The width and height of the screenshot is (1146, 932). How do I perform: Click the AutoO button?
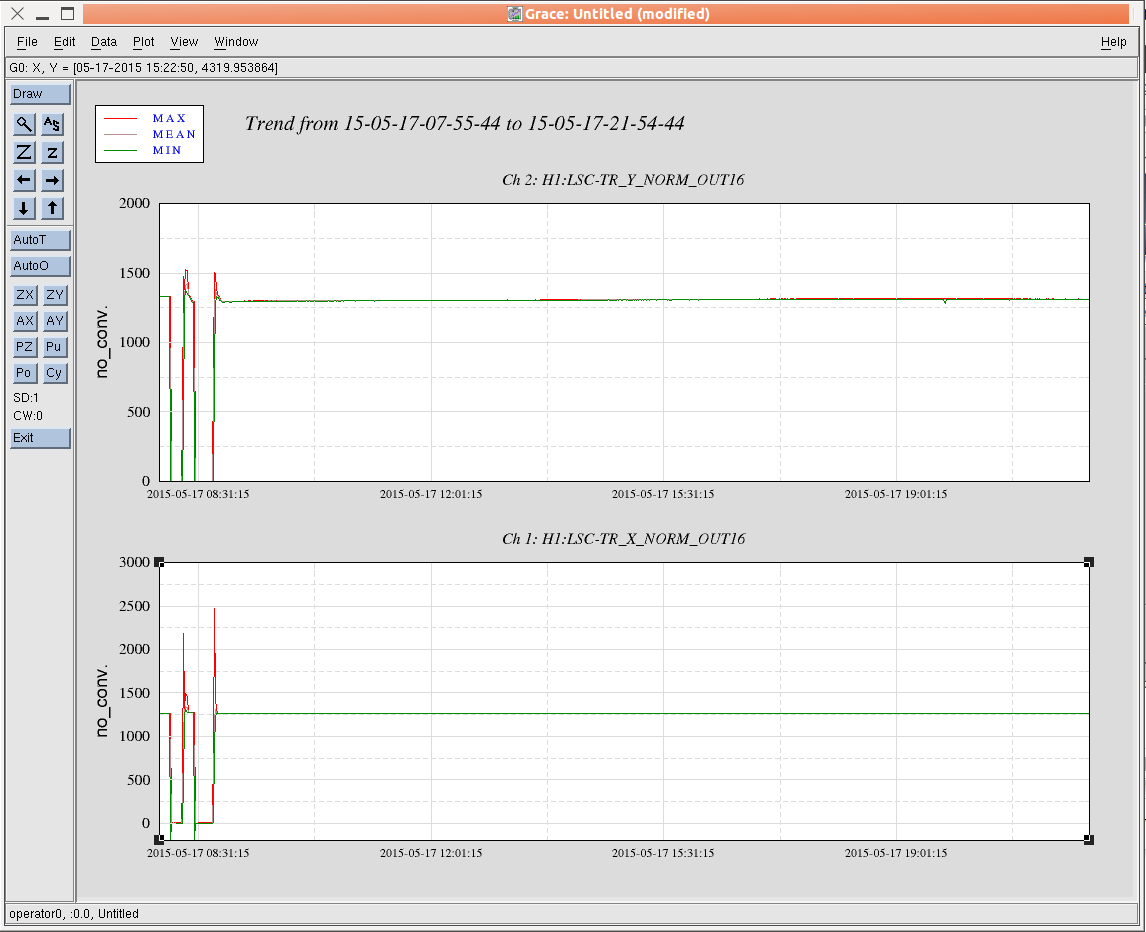40,266
